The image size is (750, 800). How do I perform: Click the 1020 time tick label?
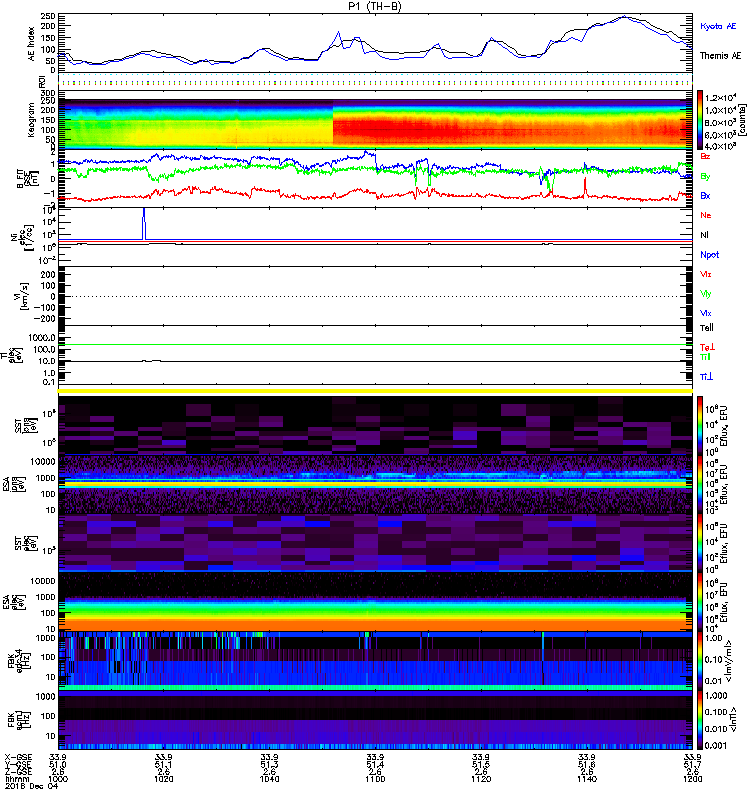point(163,779)
